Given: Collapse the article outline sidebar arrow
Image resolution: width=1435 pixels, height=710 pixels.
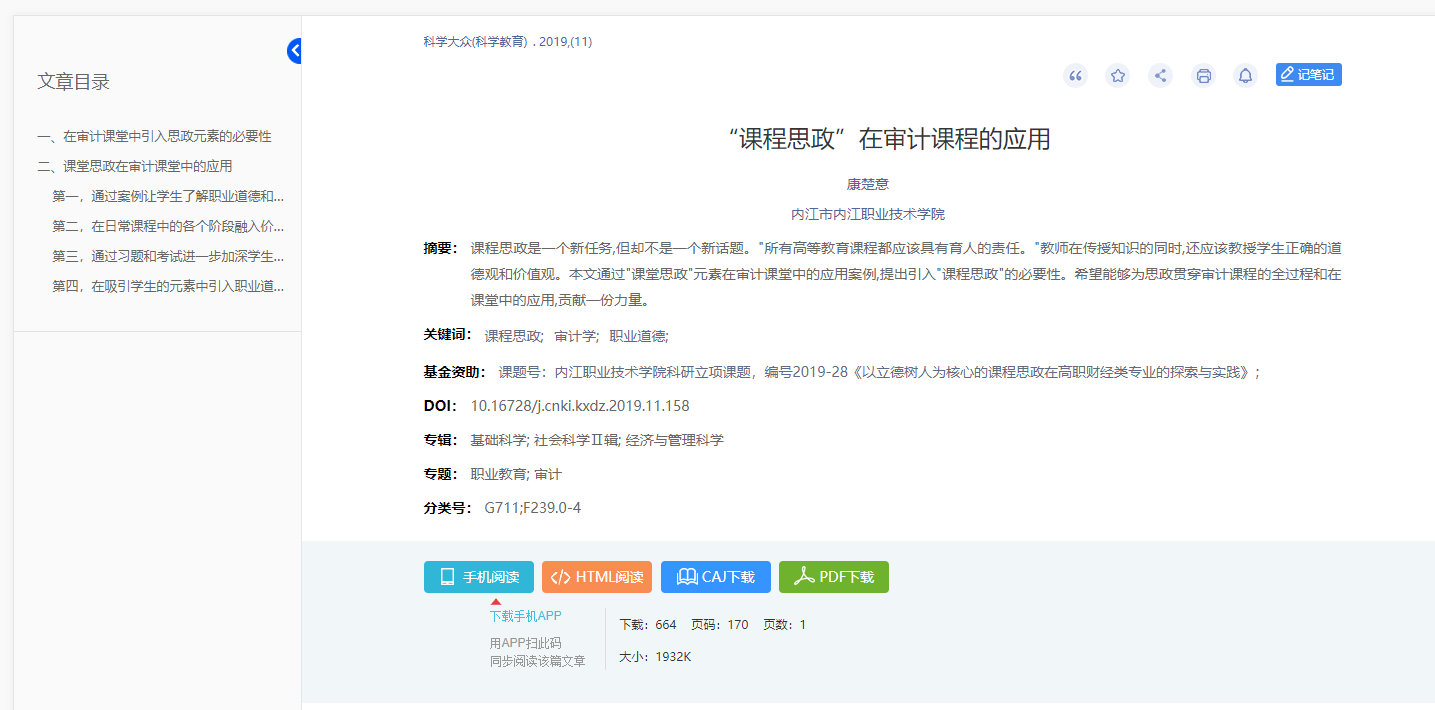Looking at the screenshot, I should click(295, 51).
